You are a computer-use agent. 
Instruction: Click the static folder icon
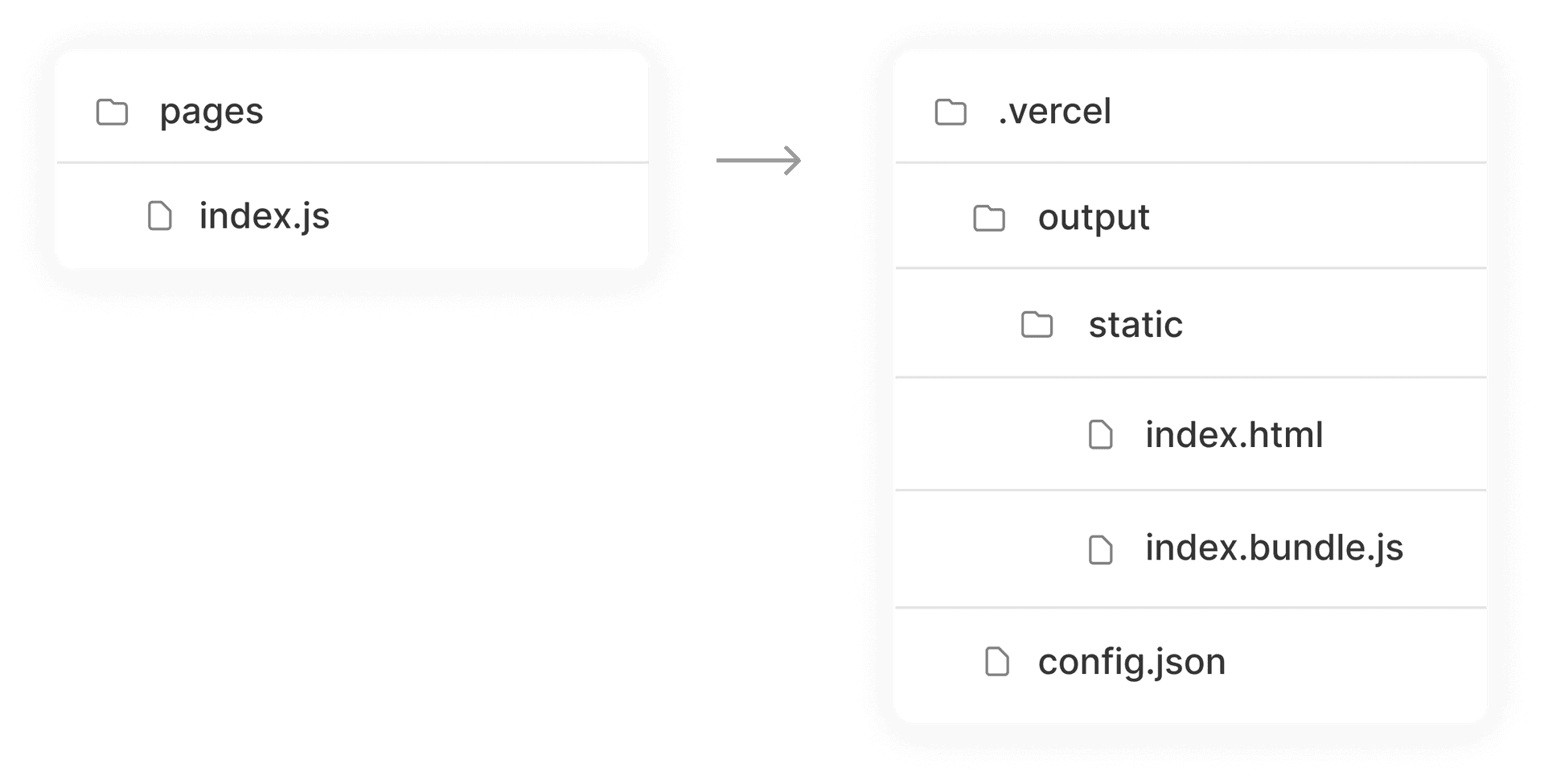coord(1037,325)
